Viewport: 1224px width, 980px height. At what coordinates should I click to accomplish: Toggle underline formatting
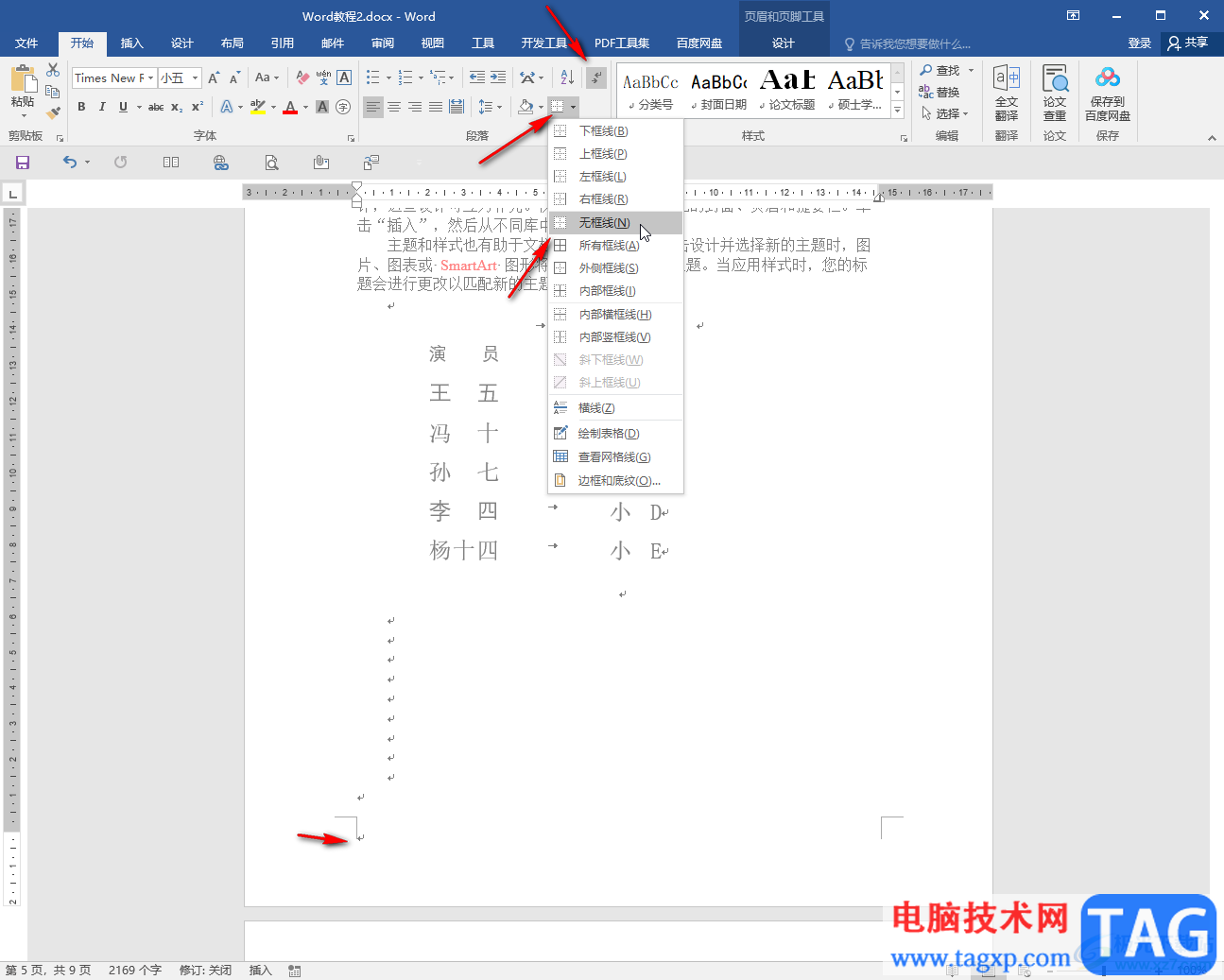[x=123, y=107]
